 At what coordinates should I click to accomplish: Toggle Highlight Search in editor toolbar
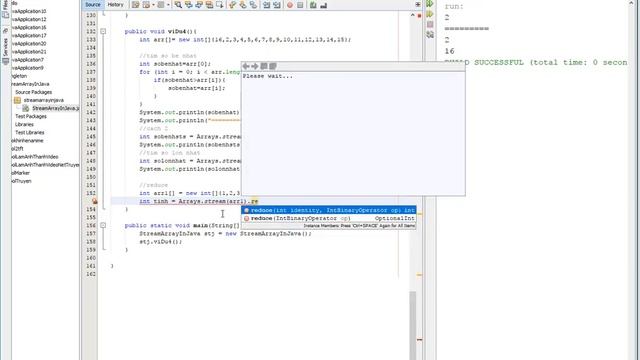click(x=209, y=5)
